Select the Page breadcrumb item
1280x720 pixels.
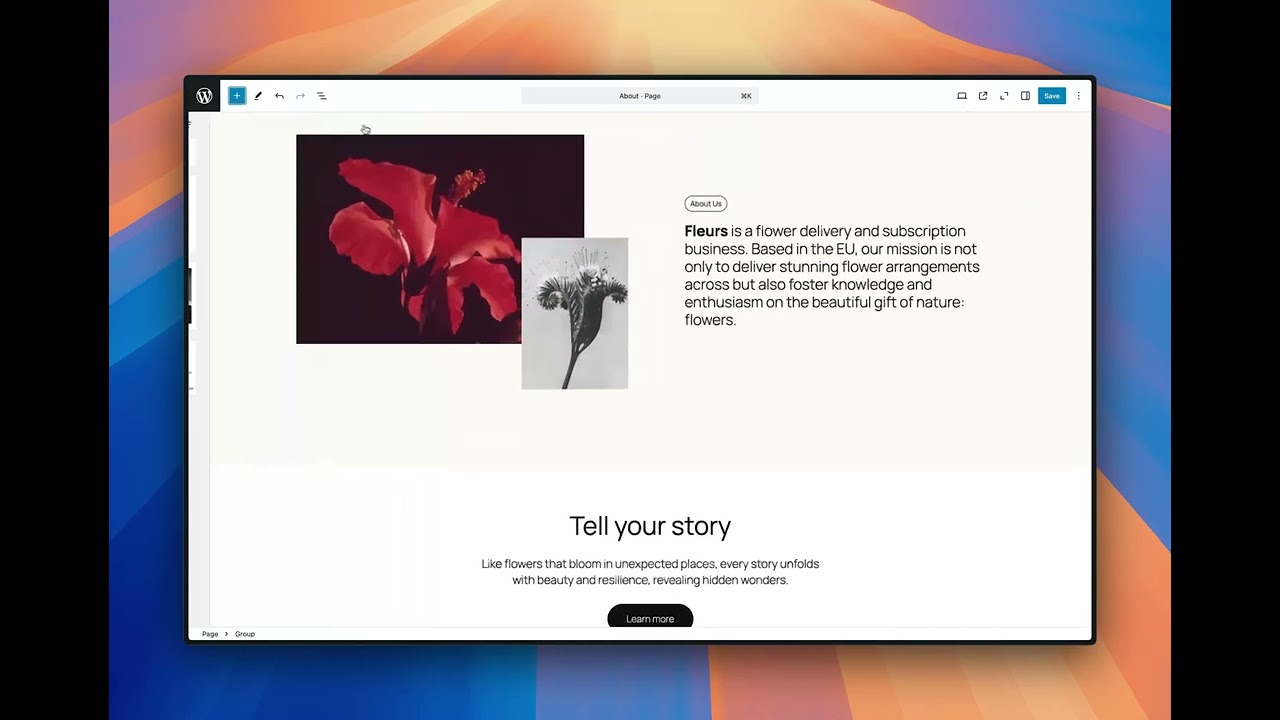[x=210, y=634]
